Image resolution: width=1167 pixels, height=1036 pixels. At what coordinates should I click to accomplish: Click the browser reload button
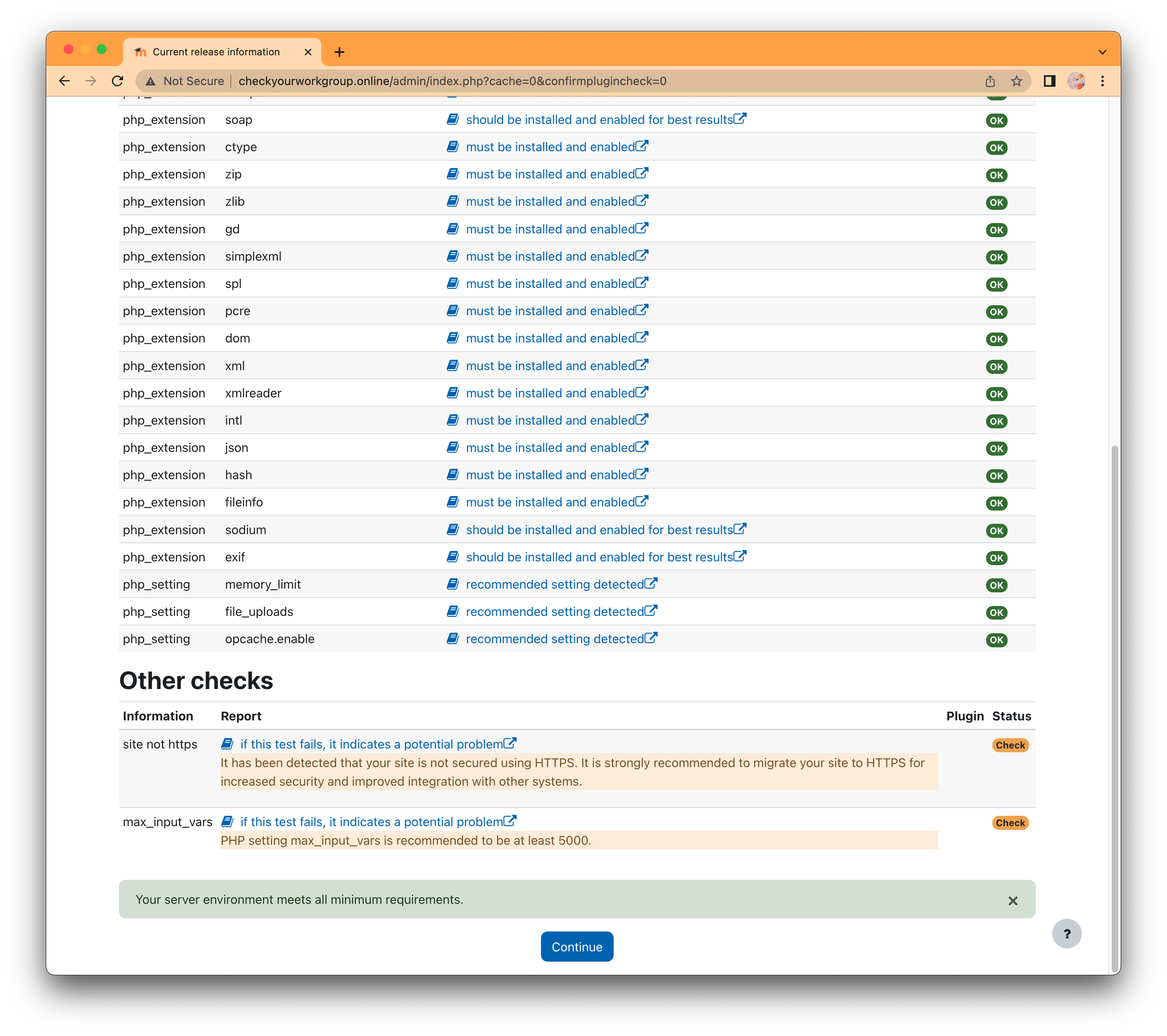pyautogui.click(x=117, y=81)
